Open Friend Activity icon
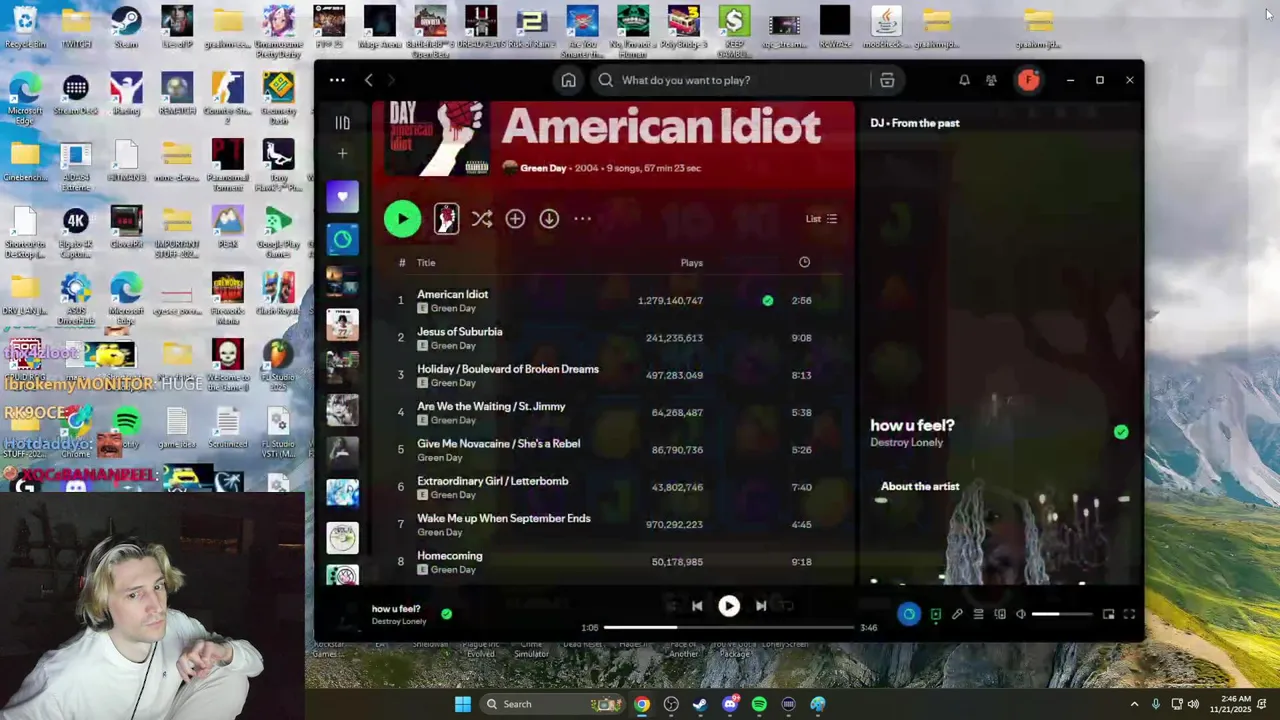 coord(991,80)
